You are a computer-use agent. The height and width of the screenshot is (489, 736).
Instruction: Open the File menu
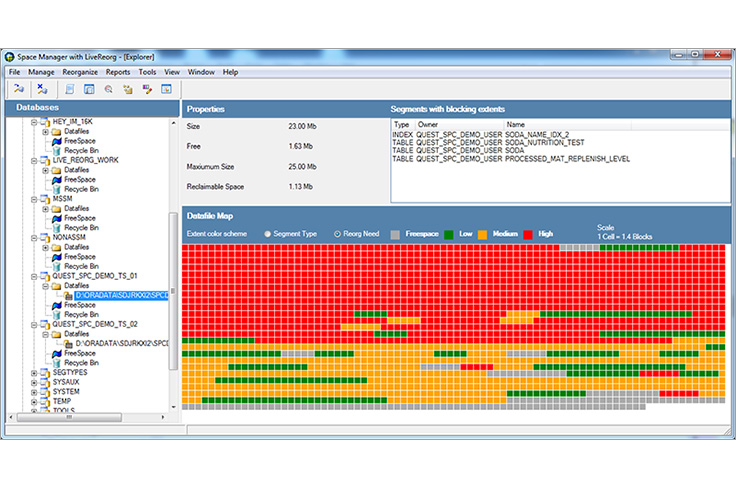(15, 72)
